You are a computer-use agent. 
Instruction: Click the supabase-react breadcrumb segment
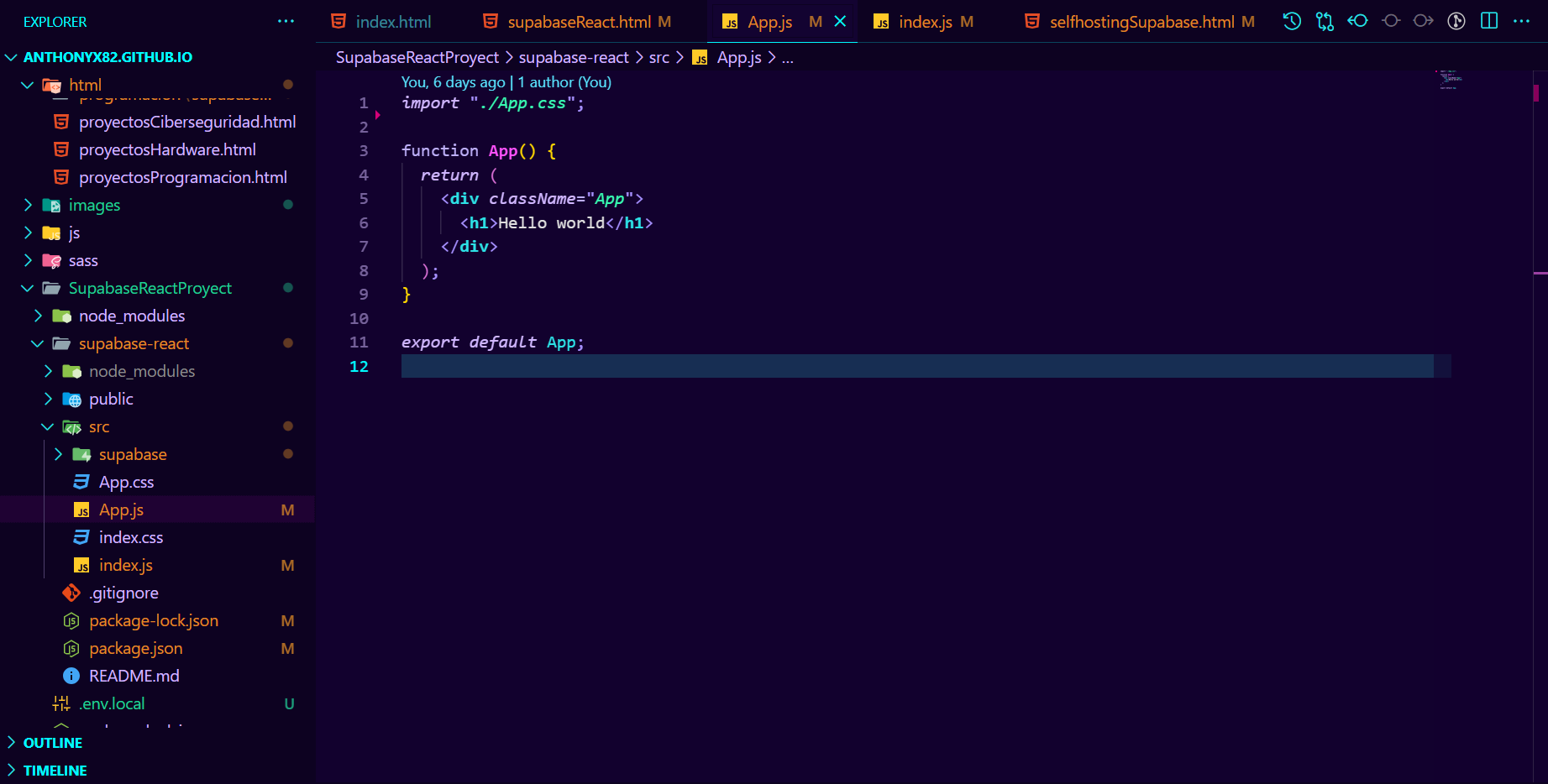tap(573, 57)
